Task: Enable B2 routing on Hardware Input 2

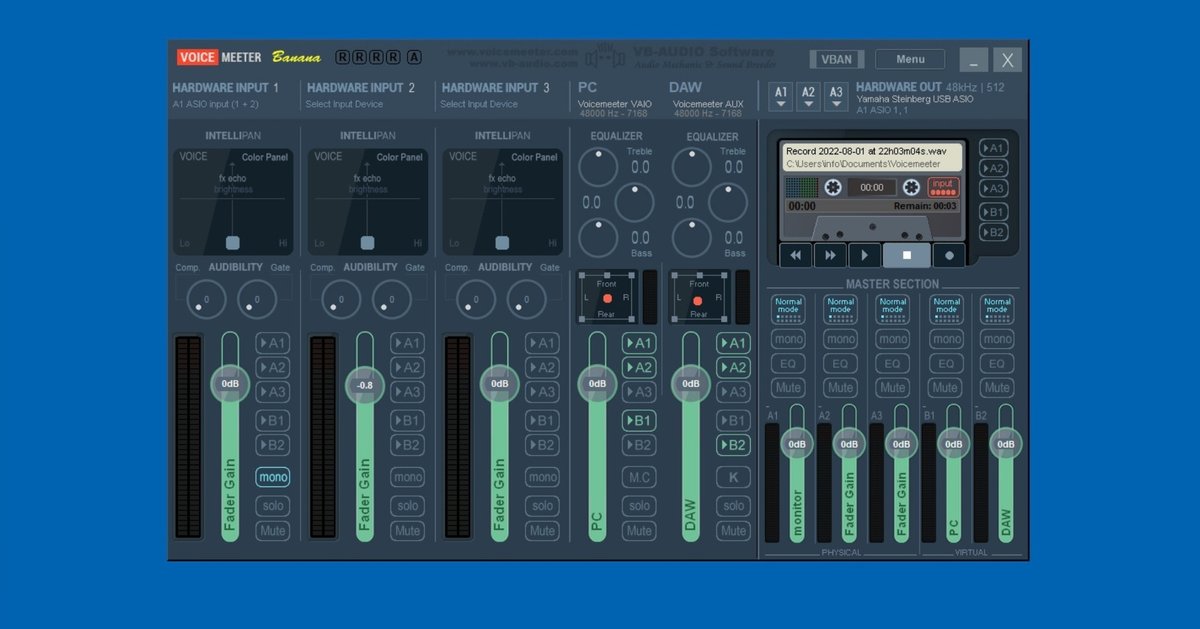Action: point(407,445)
